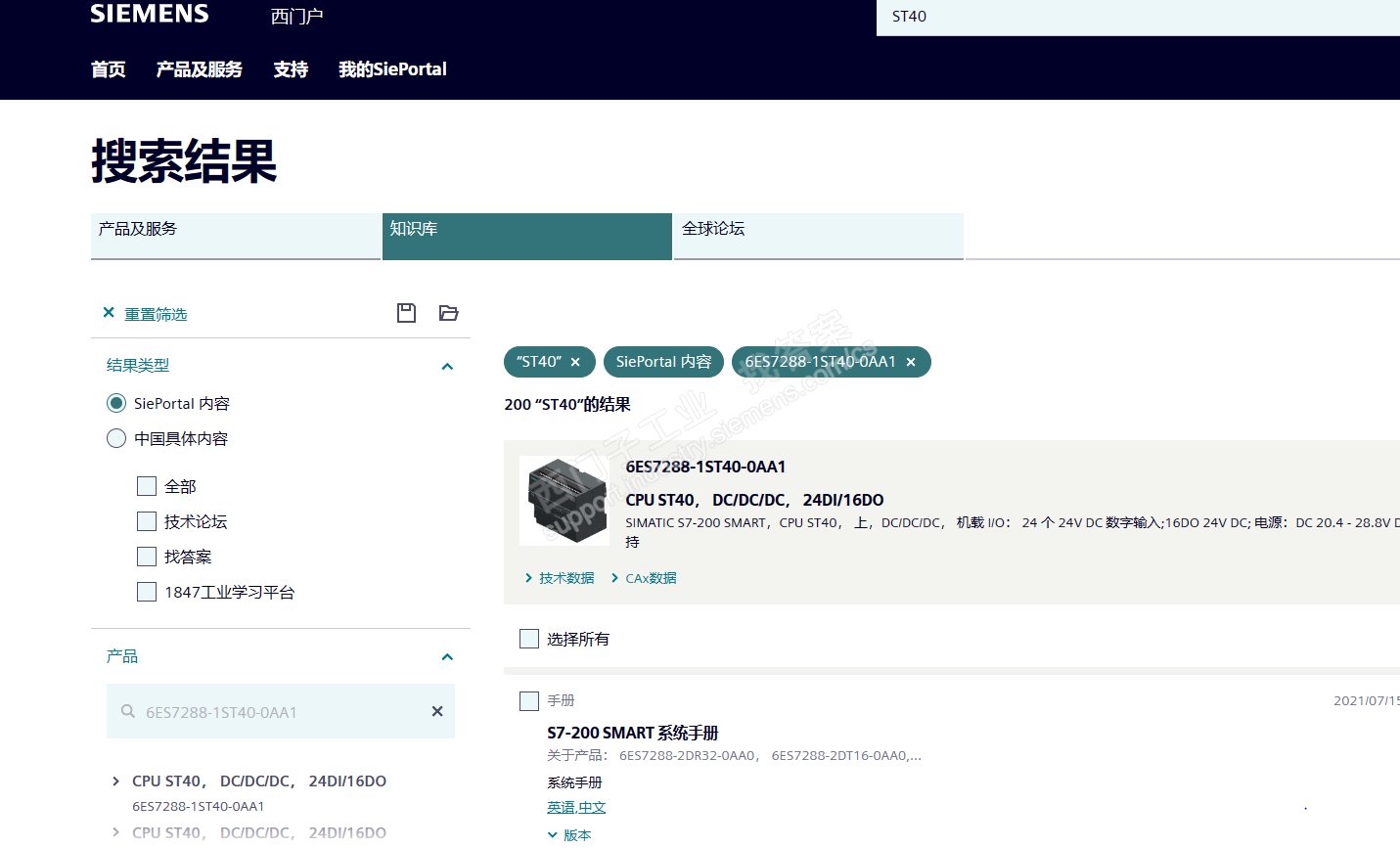Click the SIMATIC S7-200 SMART description text
The height and width of the screenshot is (848, 1400).
point(1013,531)
